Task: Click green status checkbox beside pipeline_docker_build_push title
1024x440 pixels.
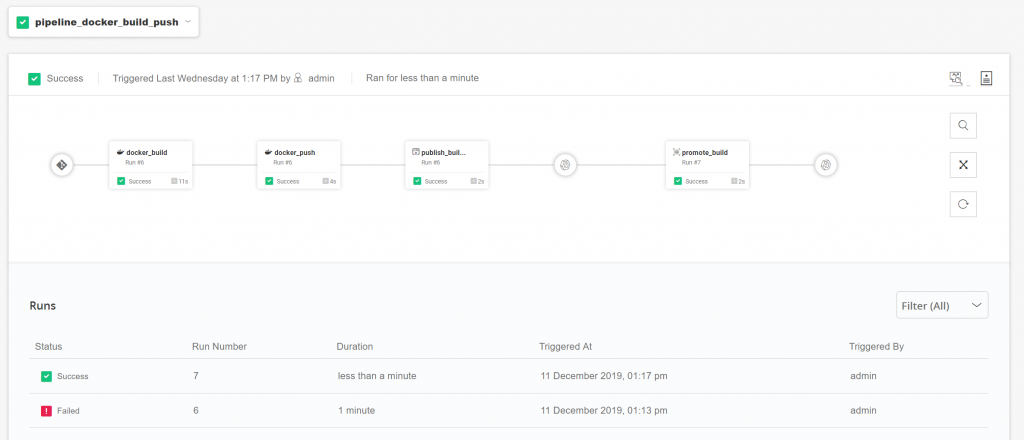Action: (23, 22)
